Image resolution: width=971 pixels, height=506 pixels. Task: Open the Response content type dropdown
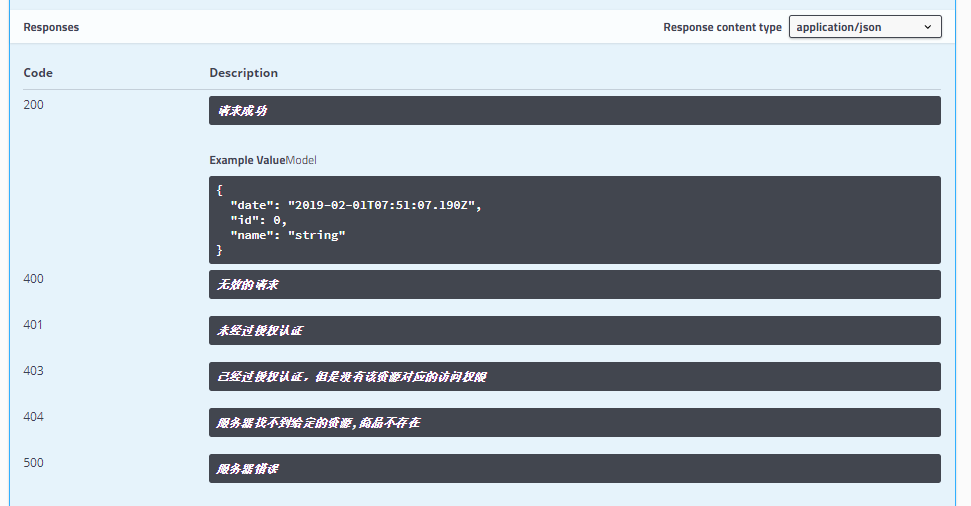[x=864, y=27]
